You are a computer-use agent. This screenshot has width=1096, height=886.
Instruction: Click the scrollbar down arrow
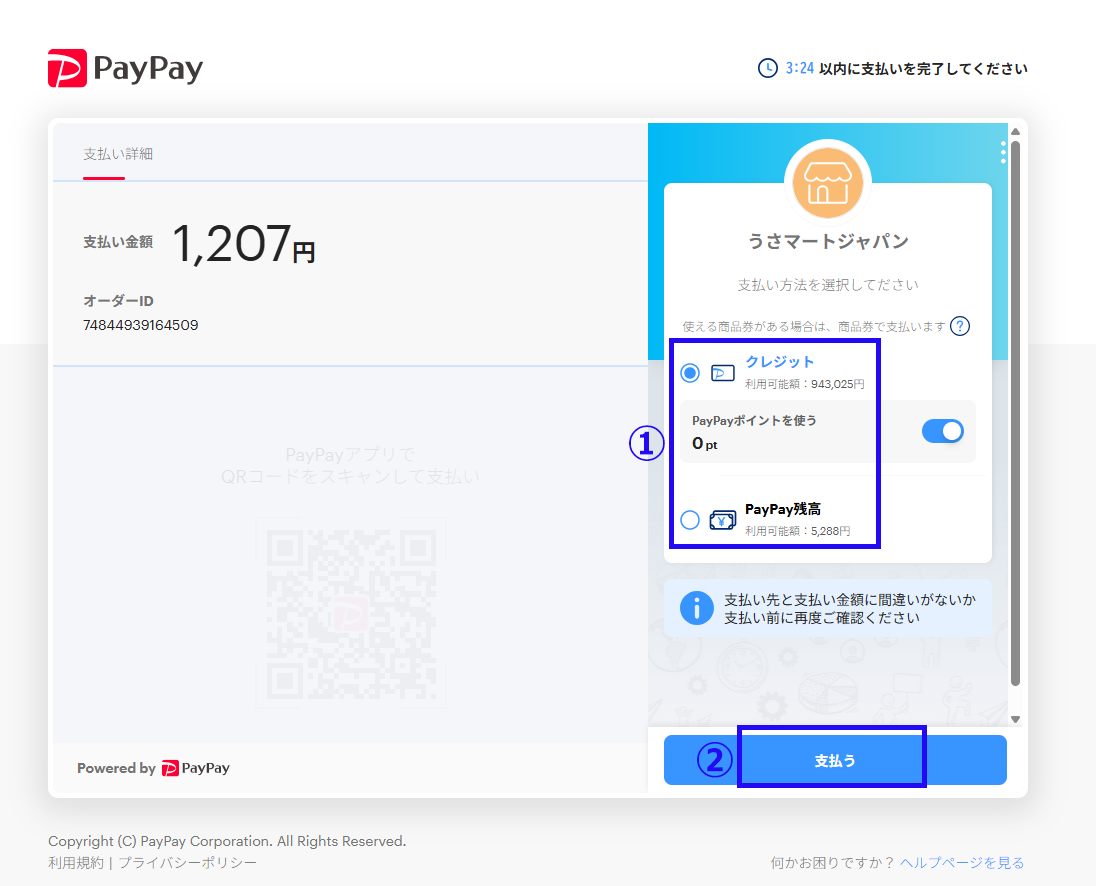1016,719
